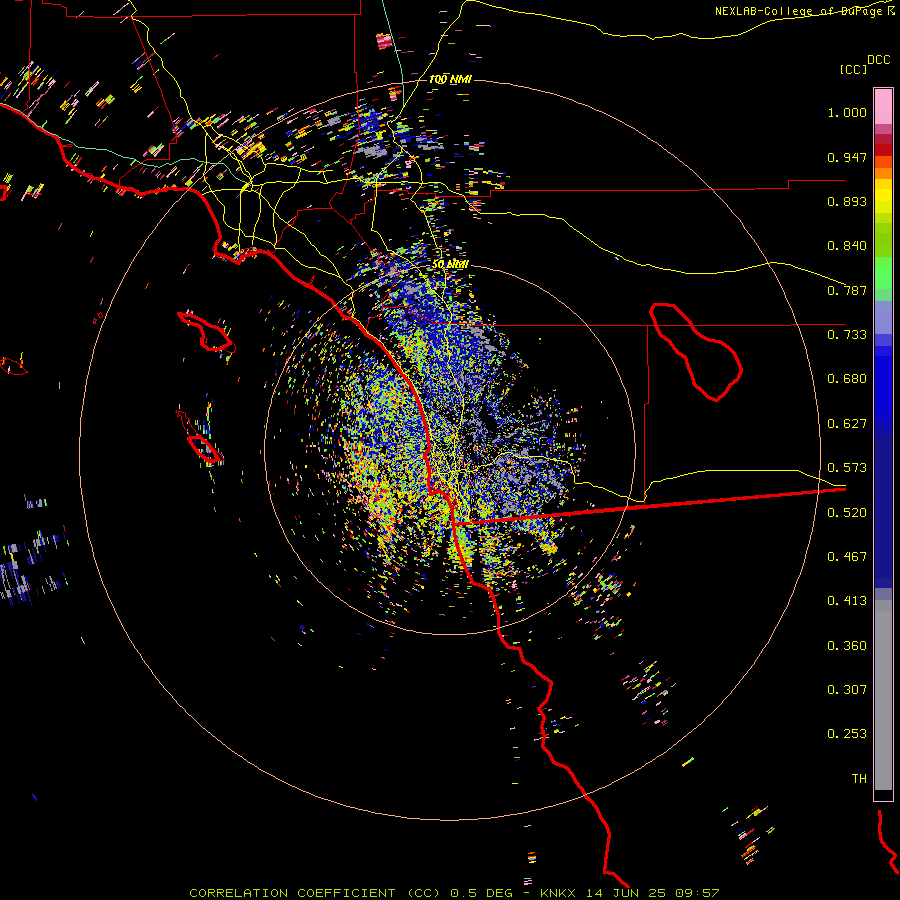Click the DCC product label
900x900 pixels.
click(878, 60)
